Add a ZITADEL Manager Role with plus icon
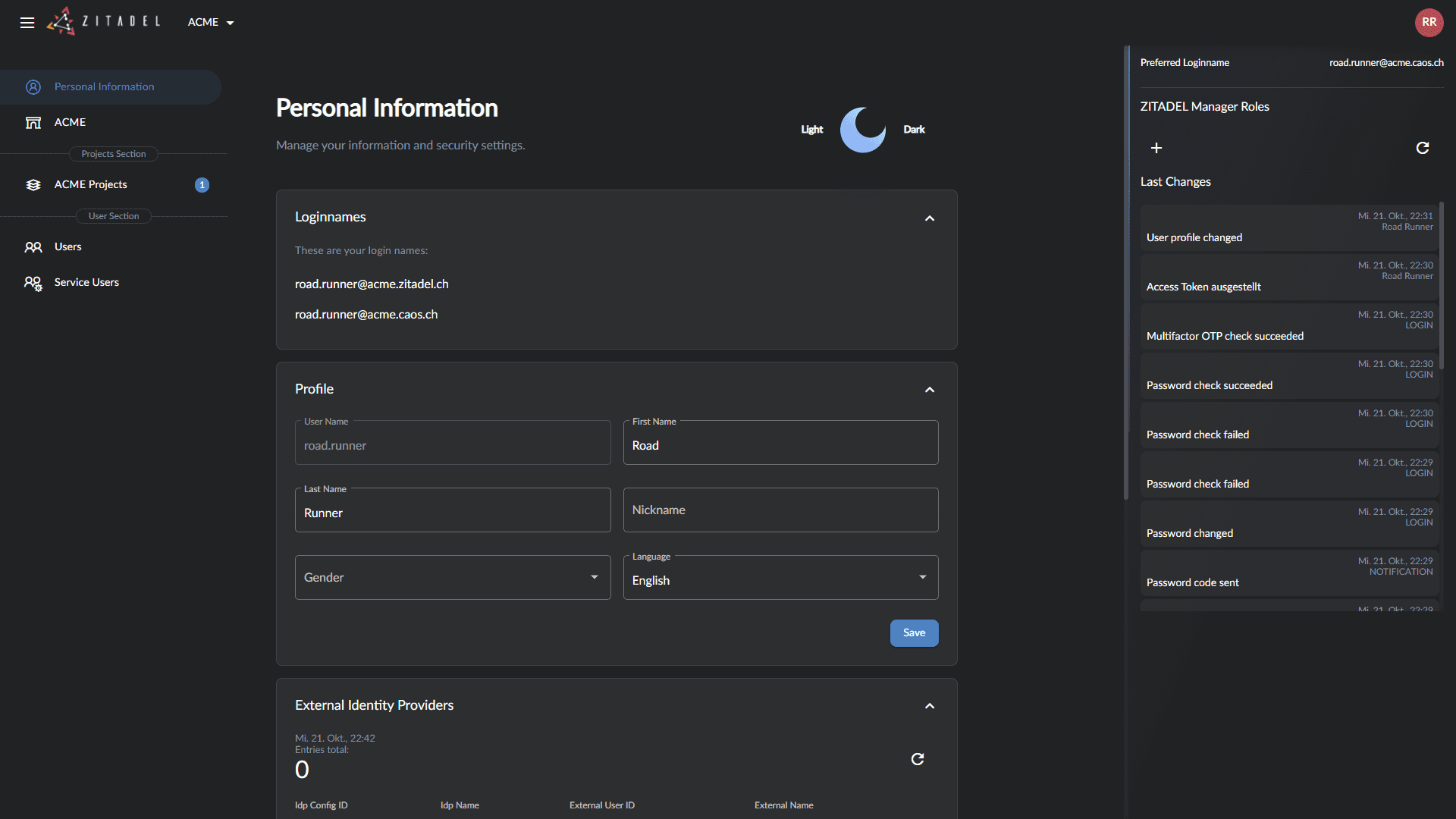1456x819 pixels. [x=1156, y=148]
